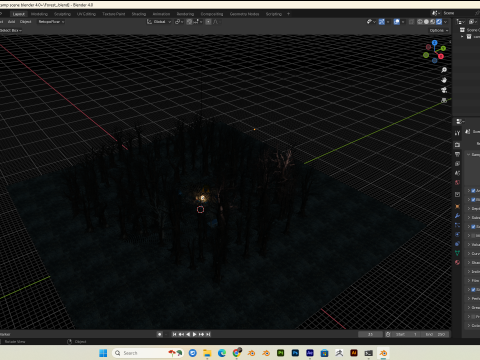Switch to the UV Editing workspace tab
Screen dimensions: 480x360
tap(86, 14)
